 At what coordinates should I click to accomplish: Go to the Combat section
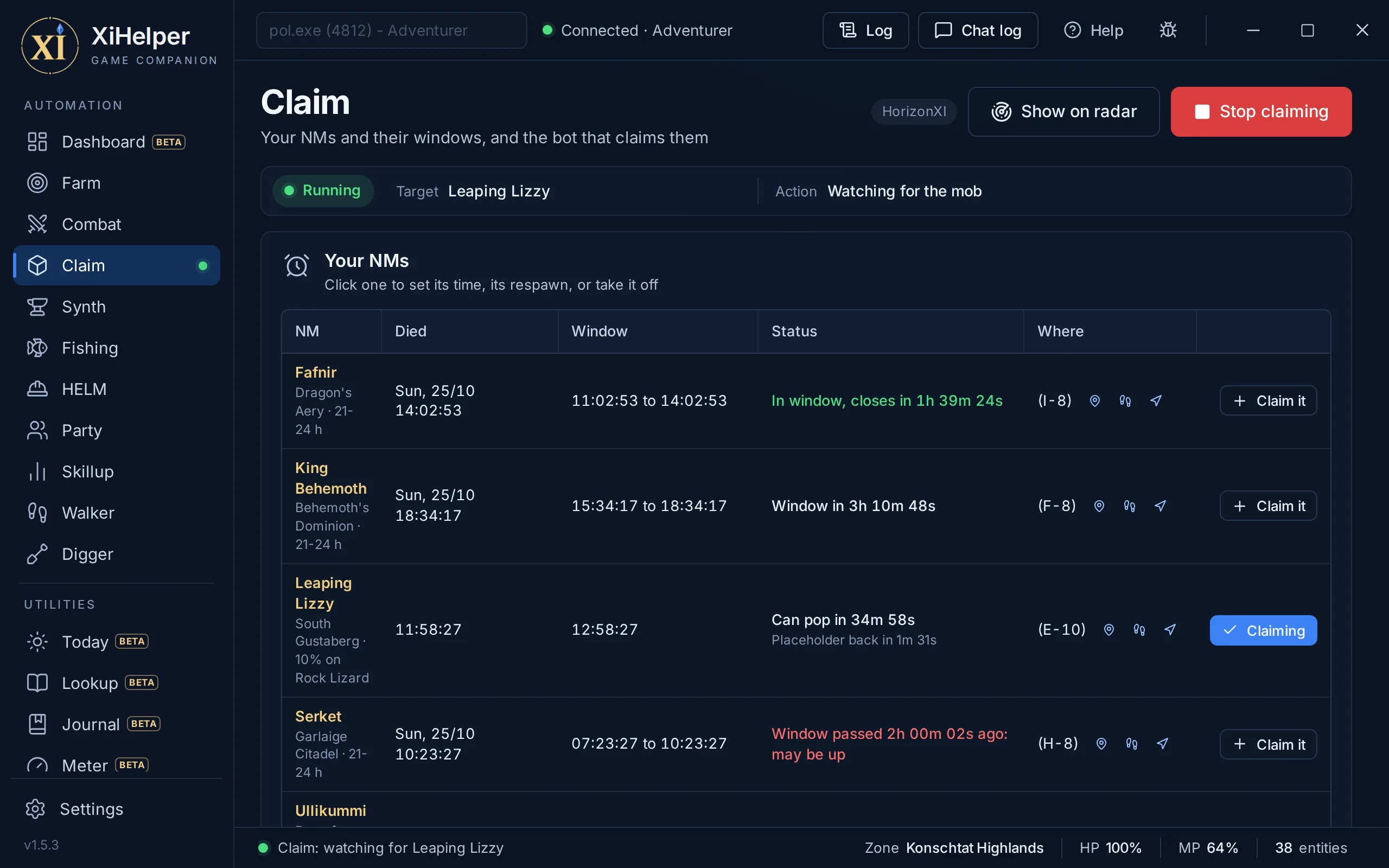117,224
